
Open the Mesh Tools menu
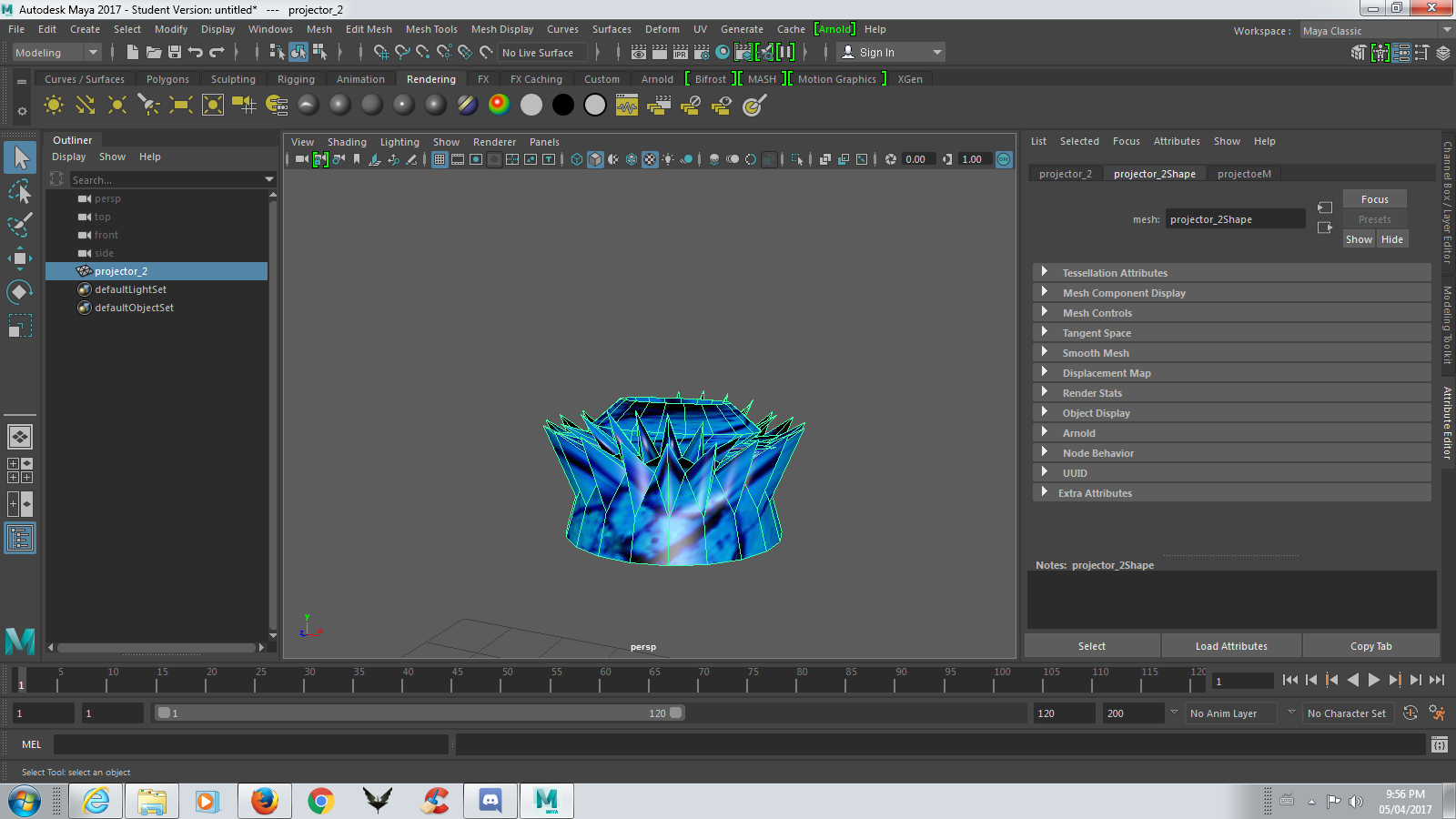click(x=431, y=29)
